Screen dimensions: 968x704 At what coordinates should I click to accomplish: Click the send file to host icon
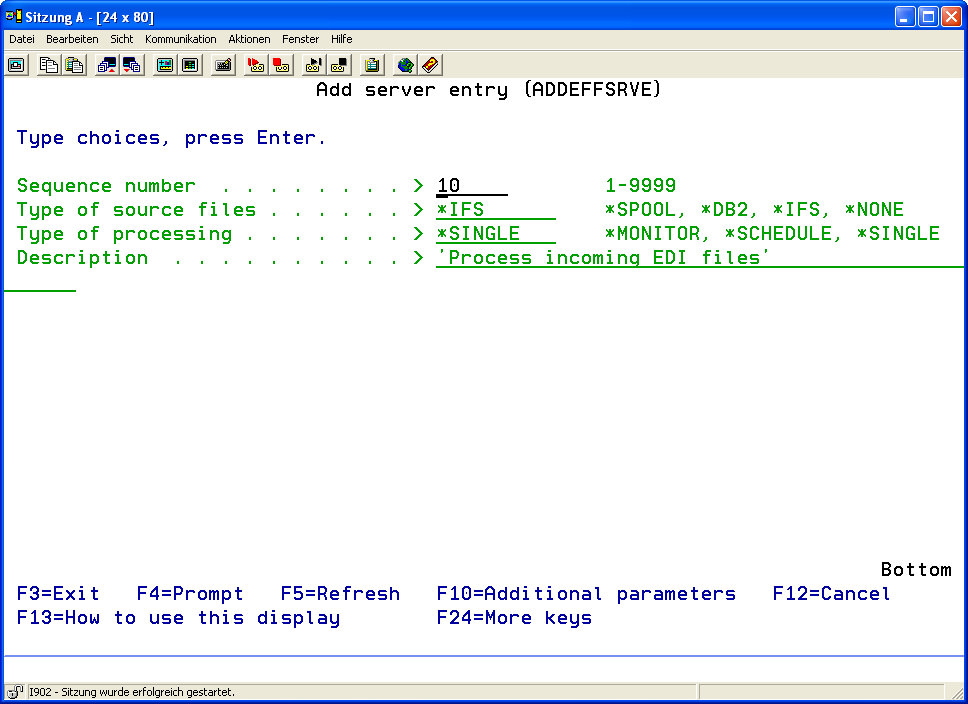107,65
